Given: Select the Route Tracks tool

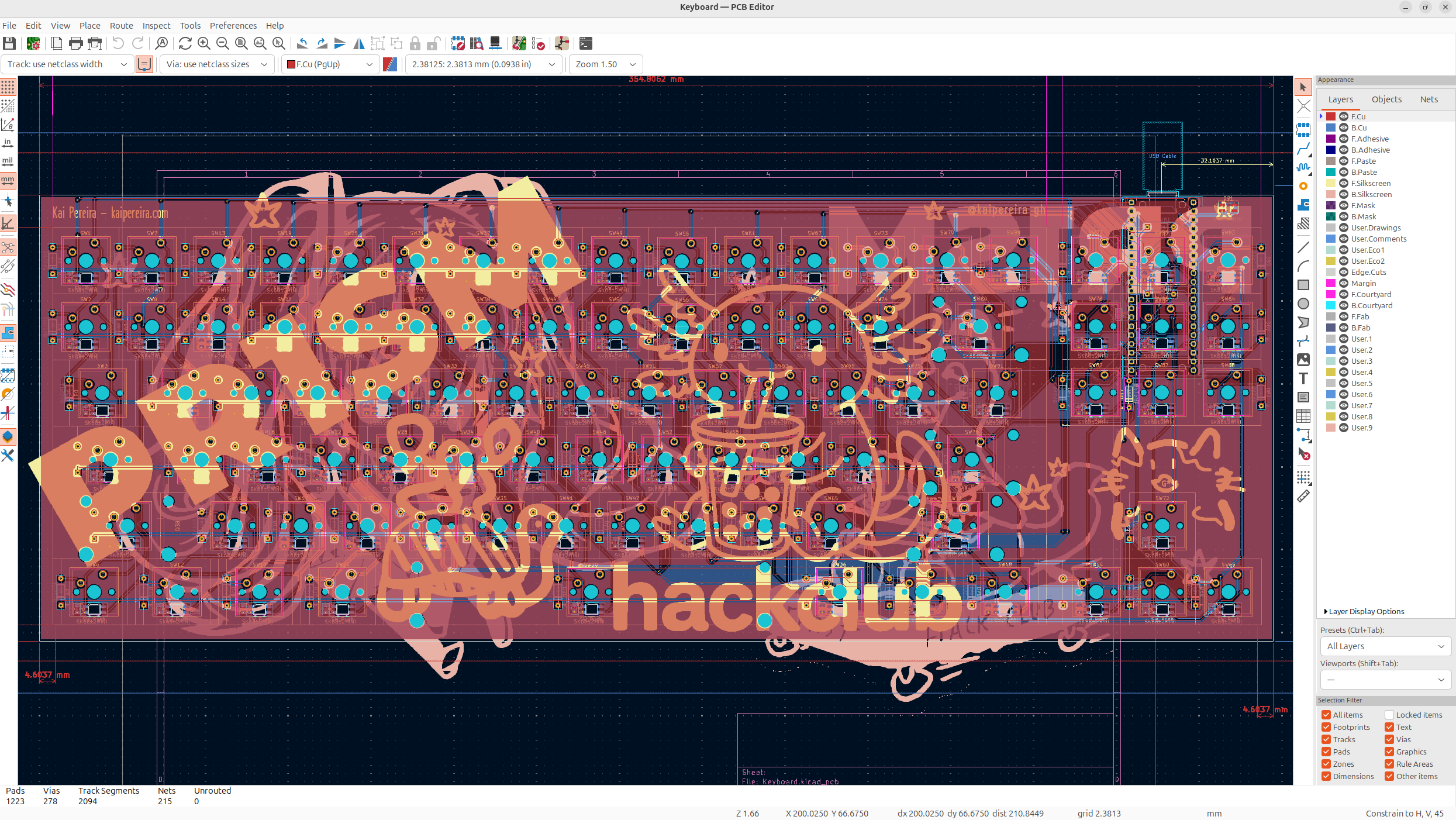Looking at the screenshot, I should (x=1303, y=149).
